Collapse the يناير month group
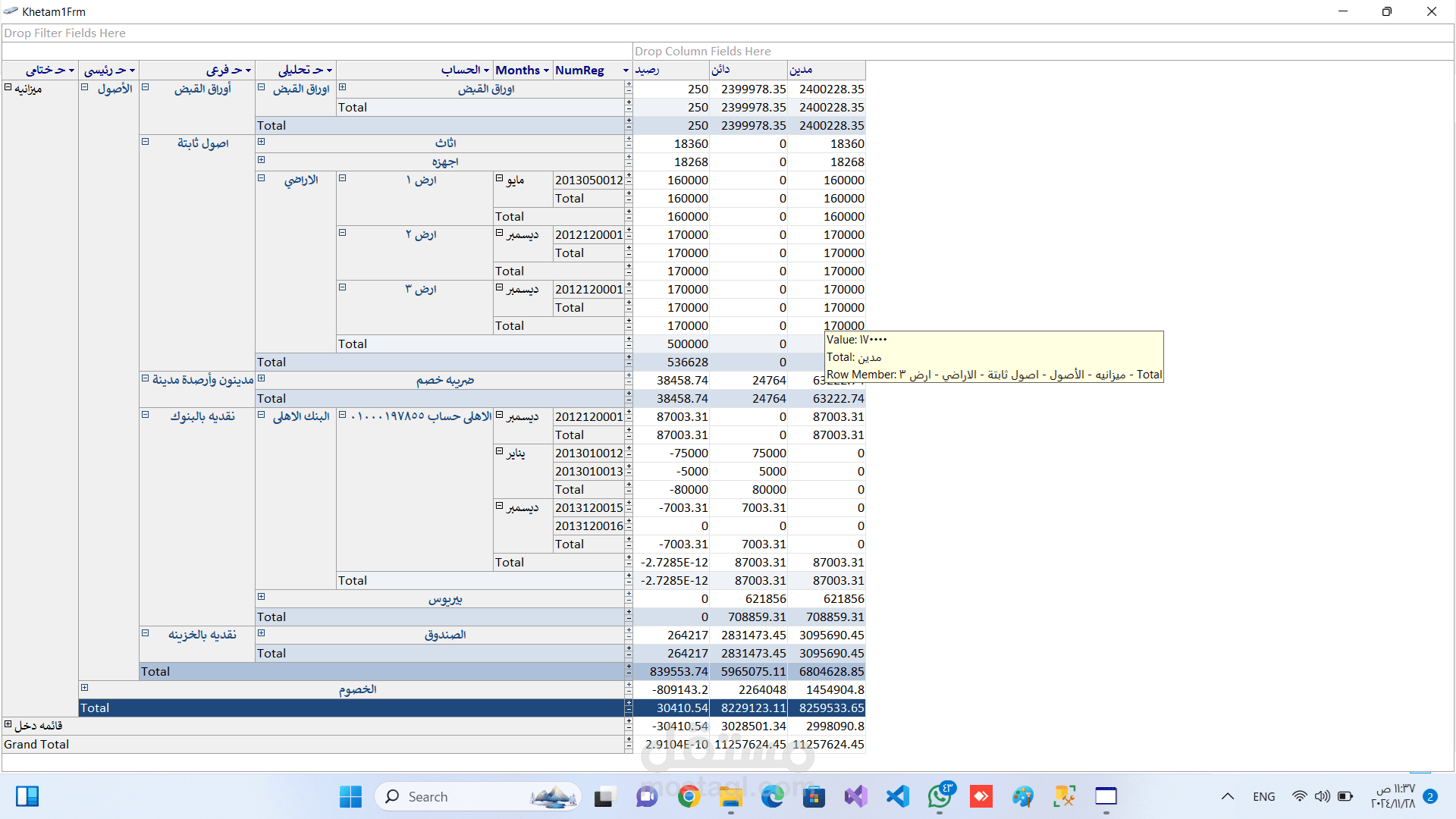Image resolution: width=1456 pixels, height=819 pixels. click(x=500, y=451)
